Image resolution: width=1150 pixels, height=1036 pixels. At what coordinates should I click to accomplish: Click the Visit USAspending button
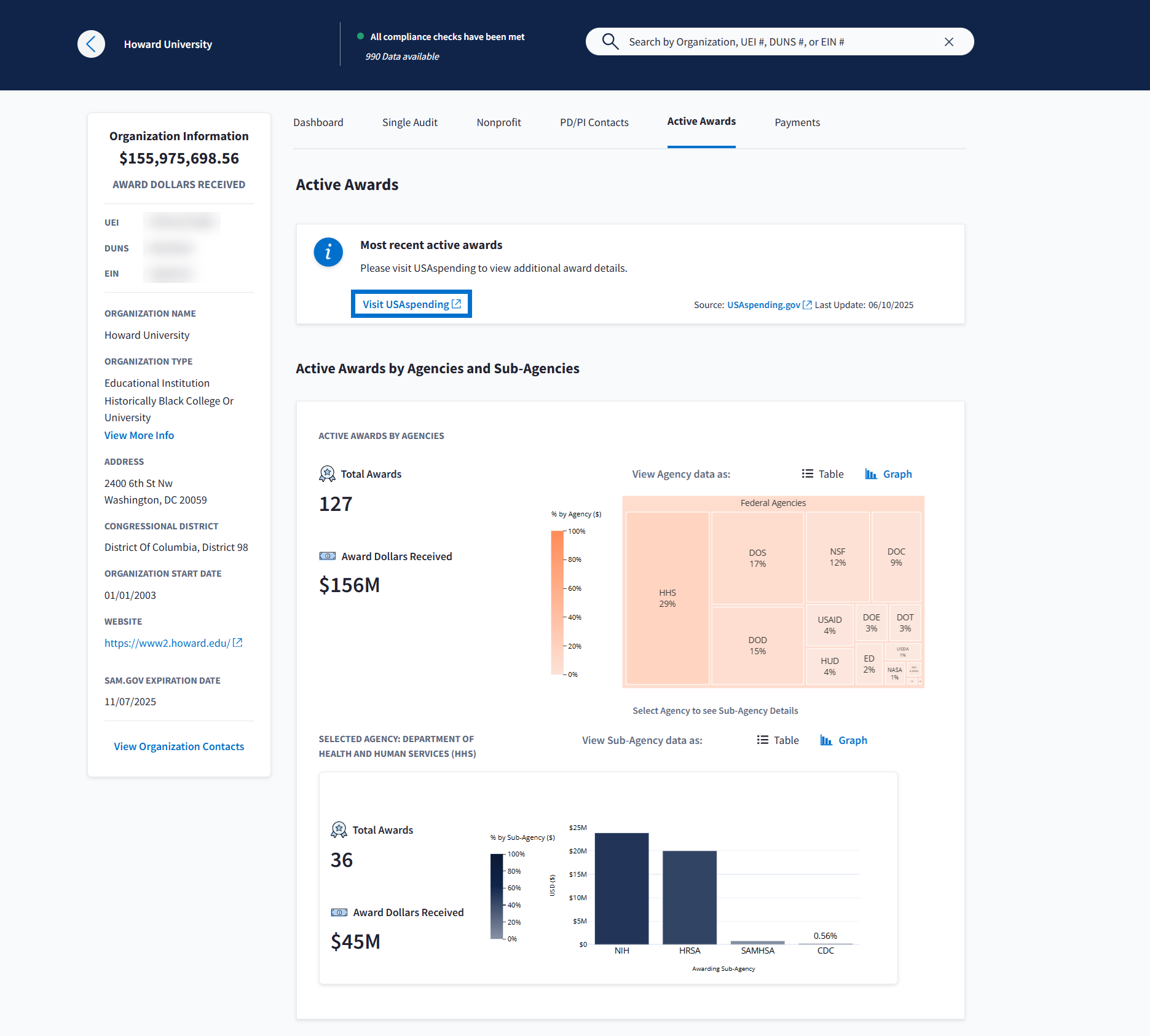(x=411, y=304)
